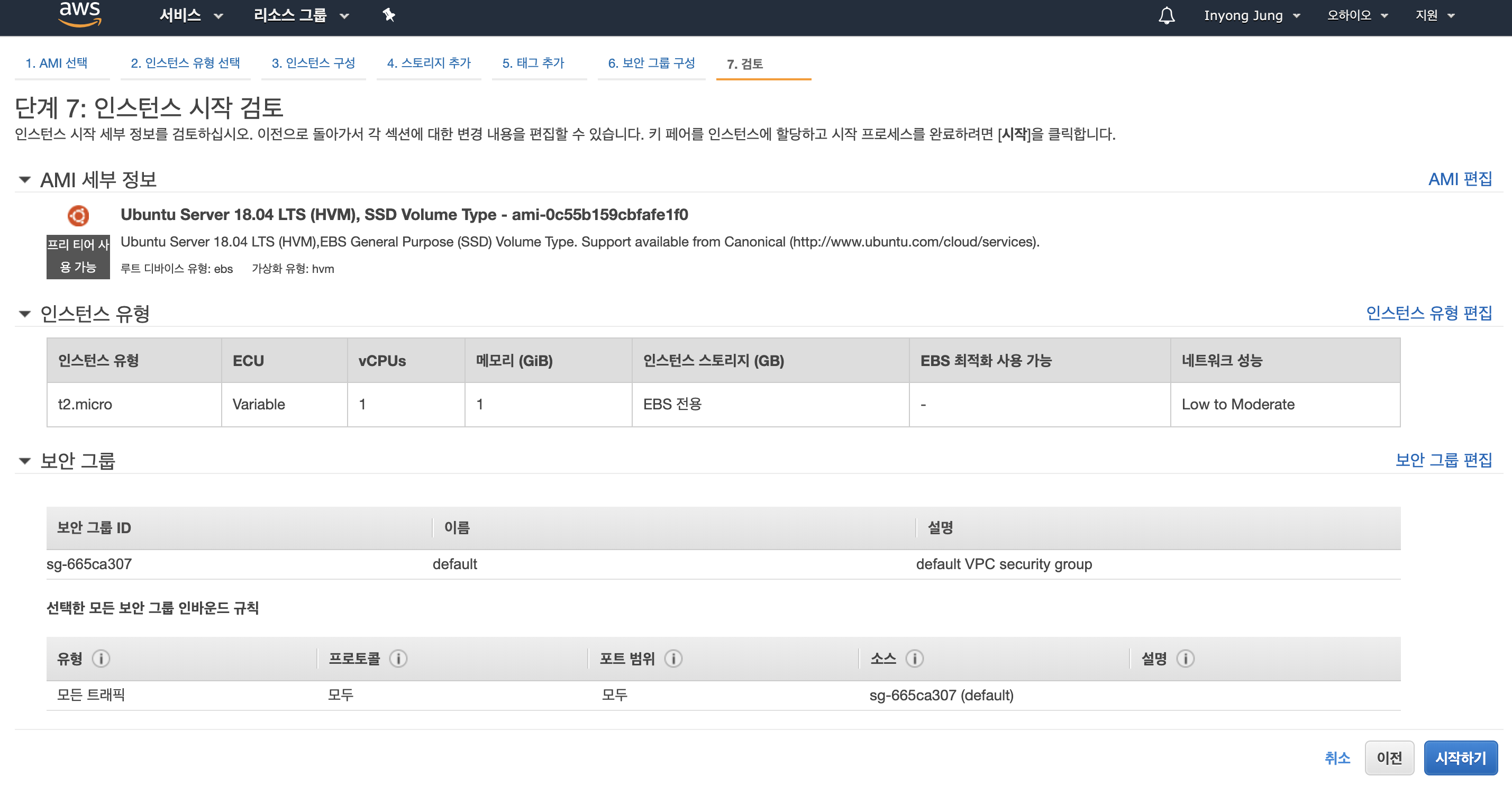This screenshot has width=1512, height=786.
Task: Click the AMI 편집 link
Action: pos(1459,179)
